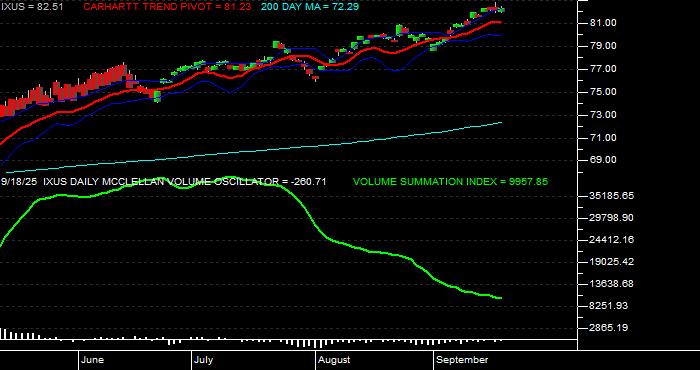The height and width of the screenshot is (370, 700).
Task: Click the 81.00 price axis value
Action: (604, 23)
